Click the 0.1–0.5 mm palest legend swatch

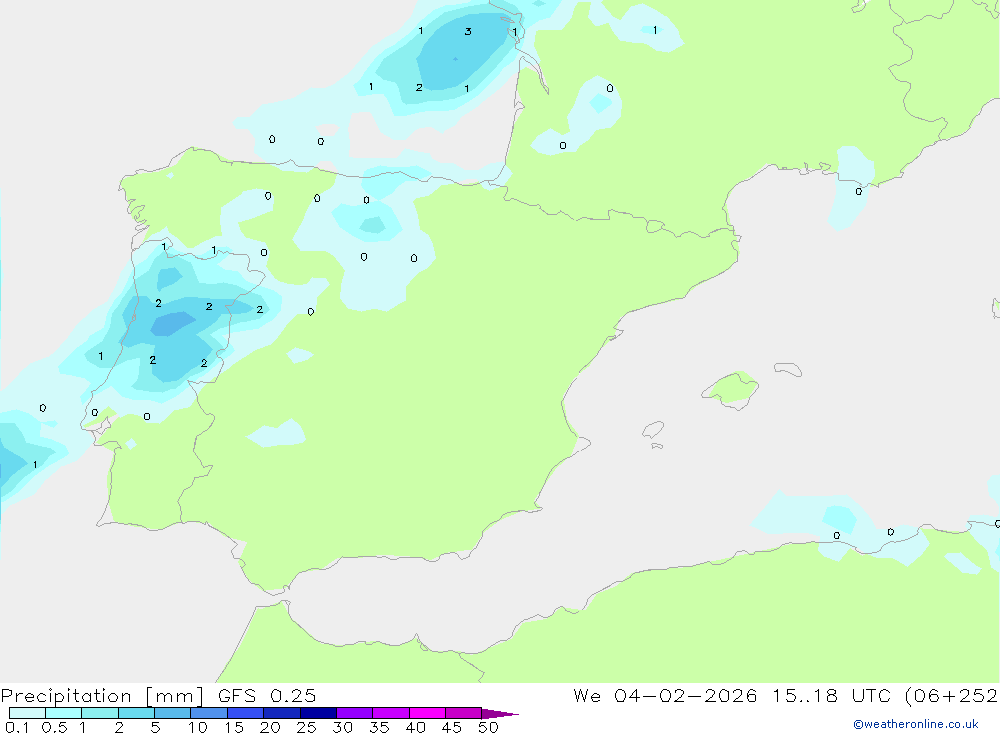tap(27, 713)
